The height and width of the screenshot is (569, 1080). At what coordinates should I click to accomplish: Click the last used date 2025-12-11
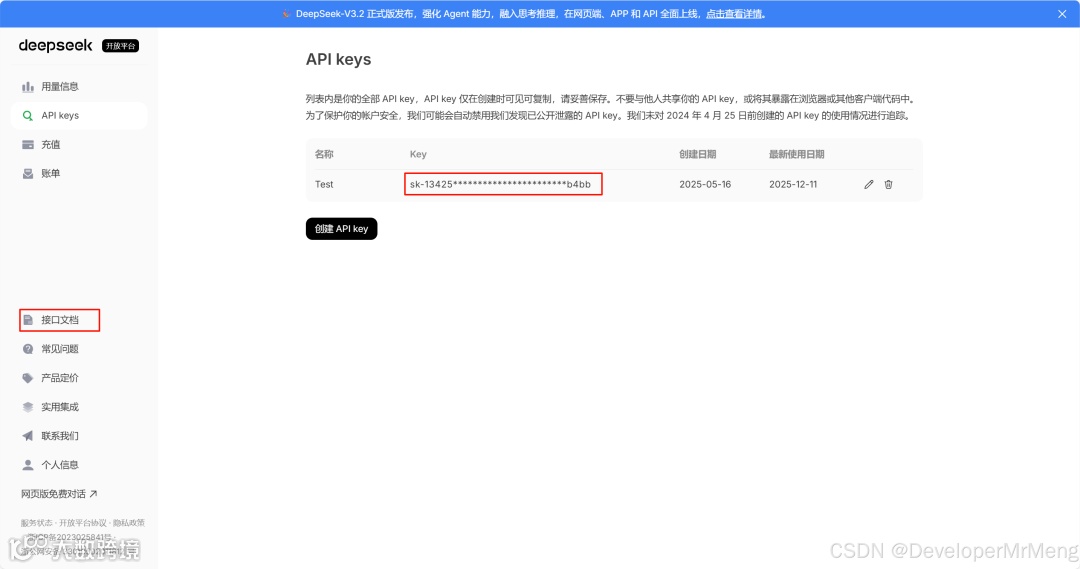(x=793, y=185)
